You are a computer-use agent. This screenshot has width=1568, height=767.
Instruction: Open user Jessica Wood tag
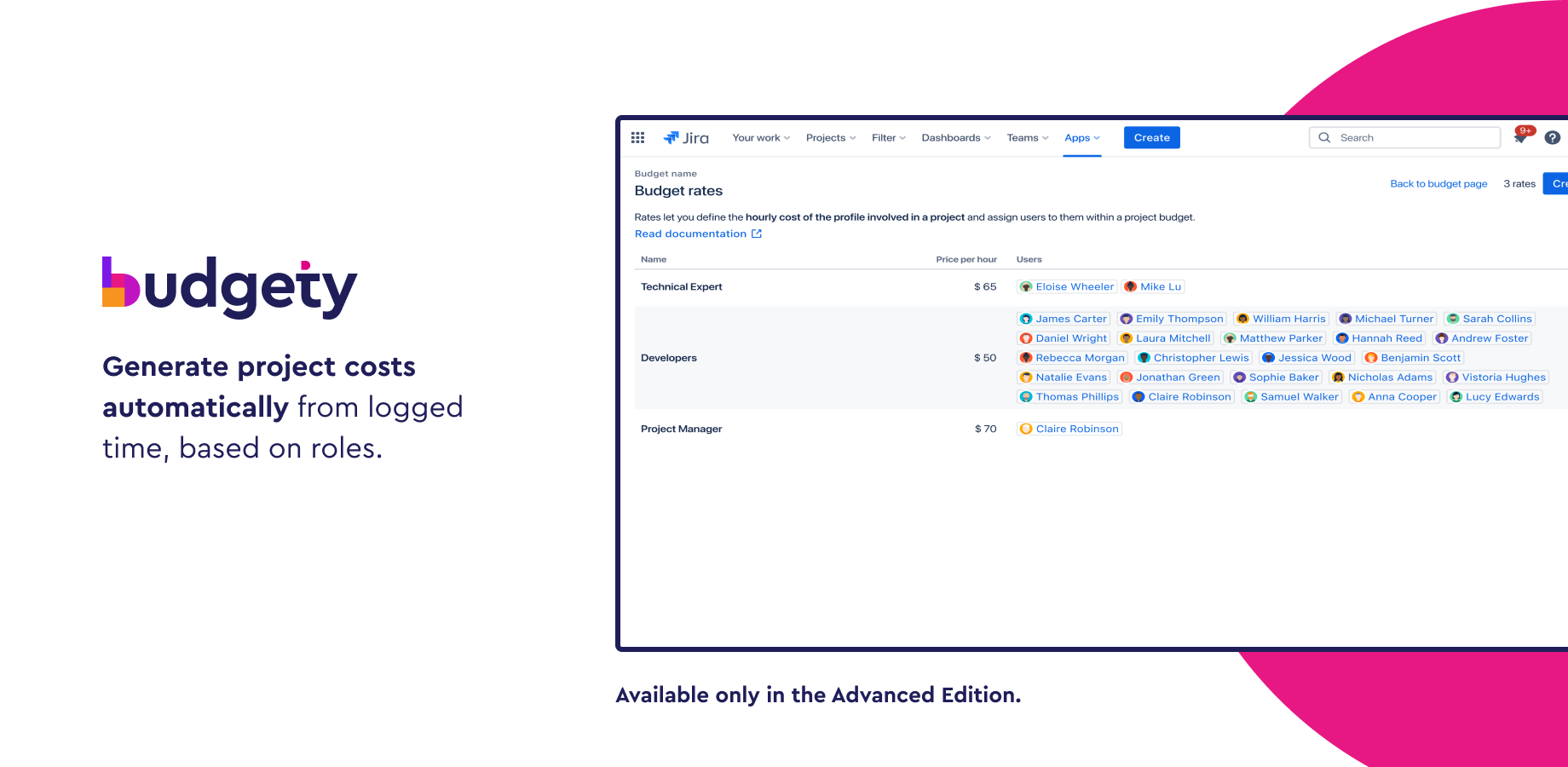1306,358
